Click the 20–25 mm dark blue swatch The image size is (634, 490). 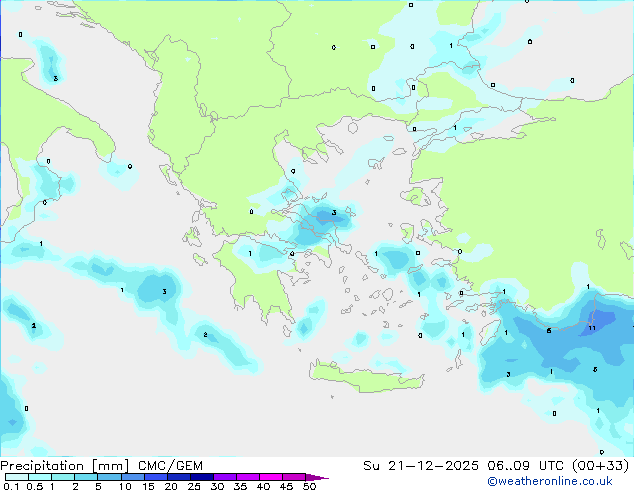point(179,477)
